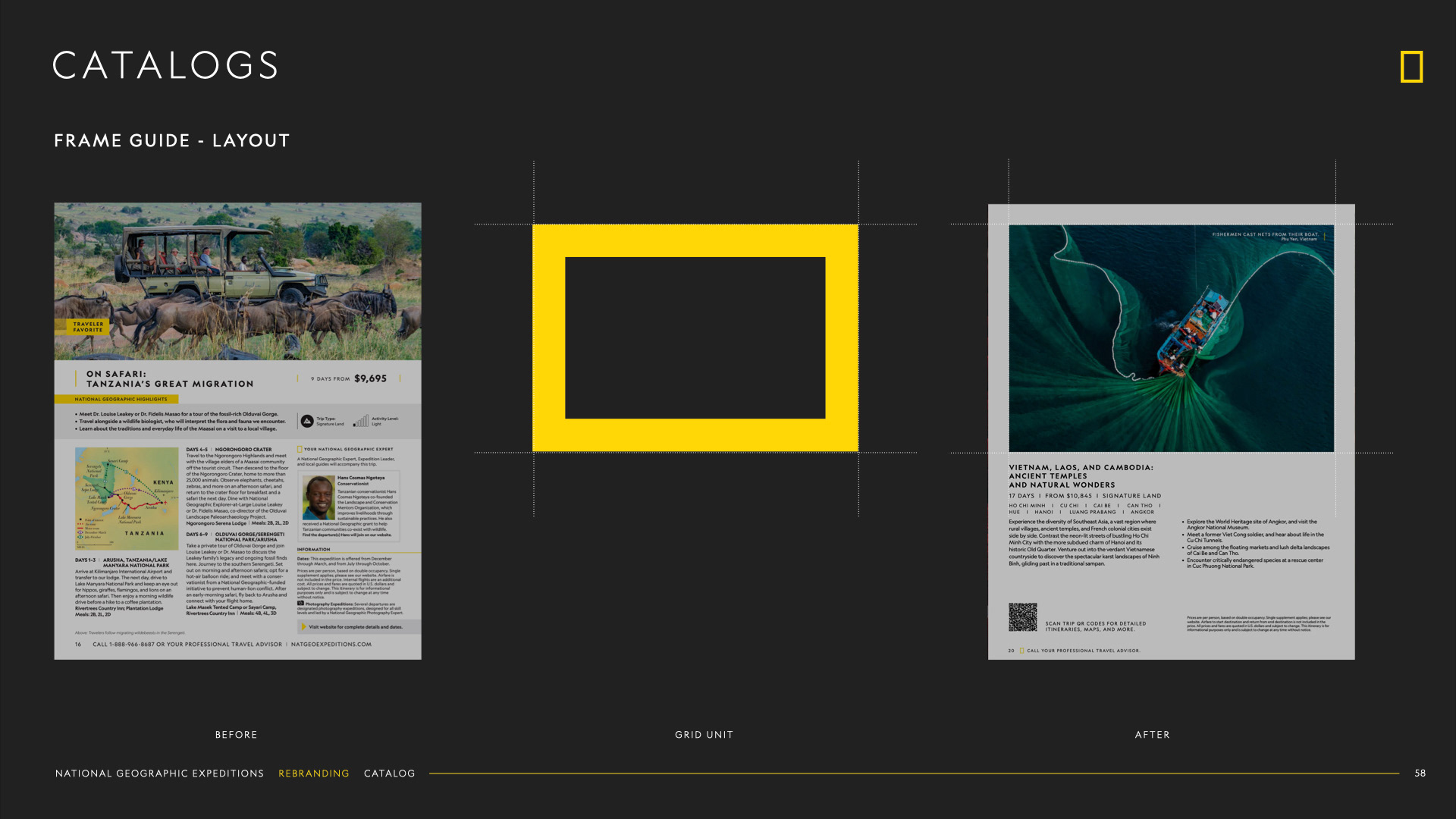
Task: Click the small yellow frame icon near Your National Geographic Expert
Action: point(300,449)
